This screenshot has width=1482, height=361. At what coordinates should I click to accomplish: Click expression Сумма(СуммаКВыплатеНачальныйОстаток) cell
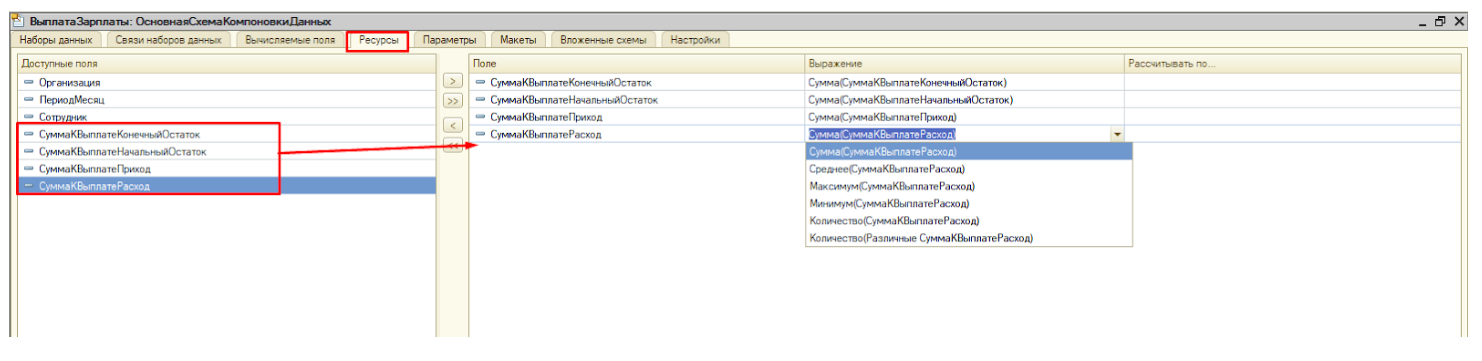[x=965, y=99]
